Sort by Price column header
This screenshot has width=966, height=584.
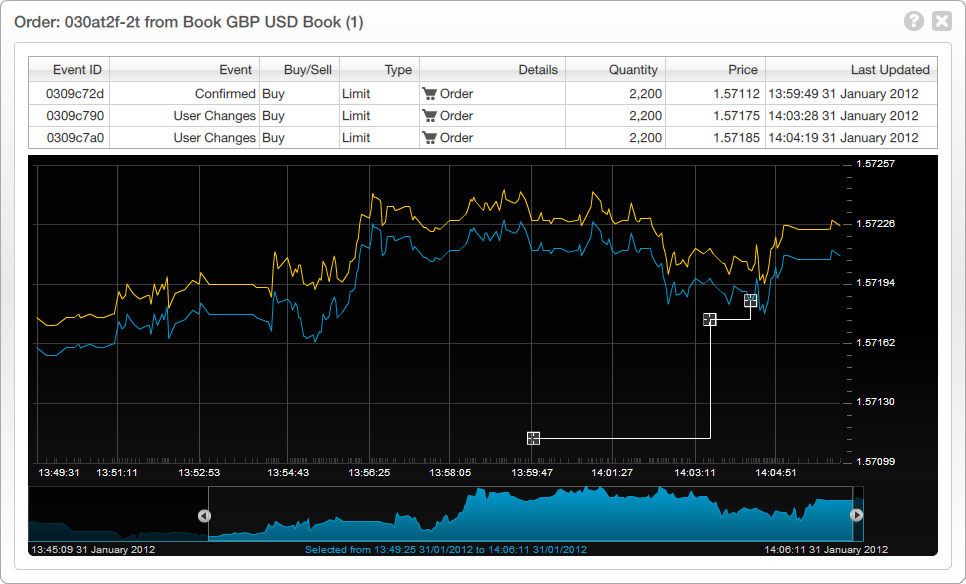point(715,70)
